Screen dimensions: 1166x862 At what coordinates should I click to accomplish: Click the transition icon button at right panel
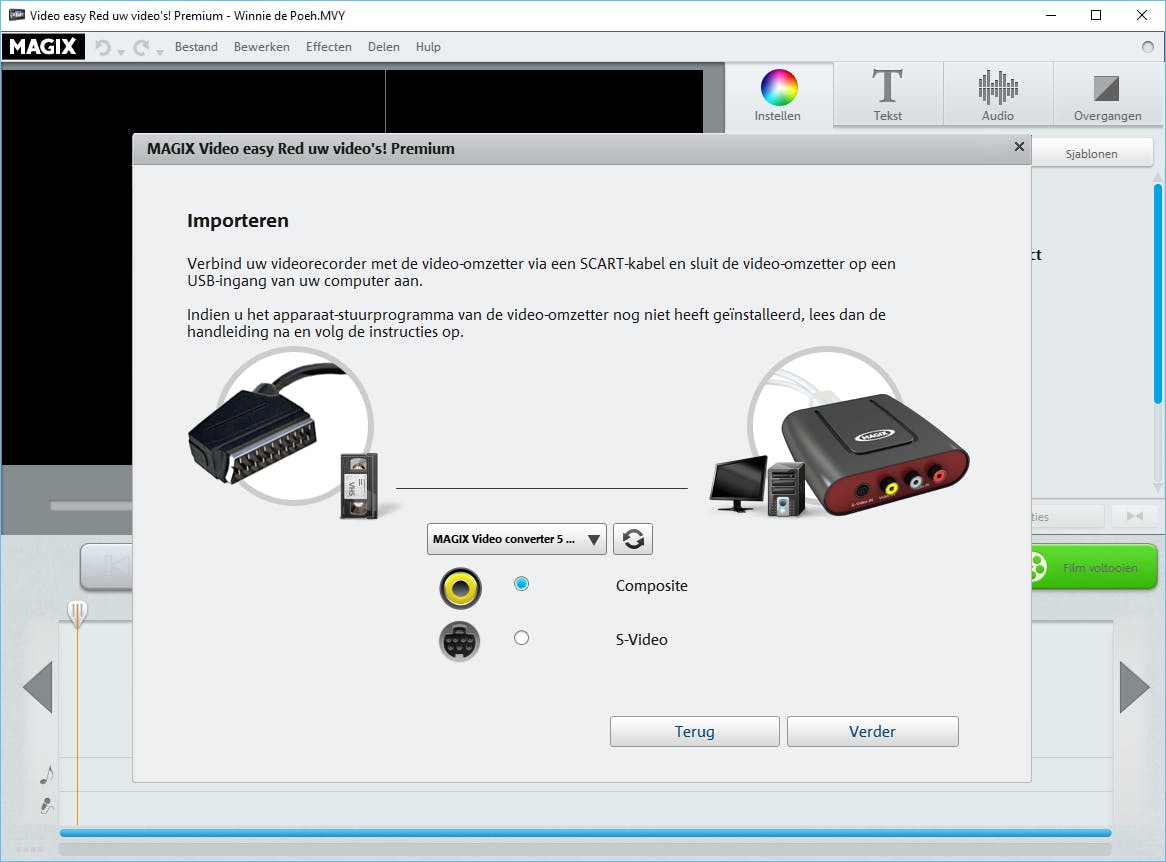tap(1135, 516)
